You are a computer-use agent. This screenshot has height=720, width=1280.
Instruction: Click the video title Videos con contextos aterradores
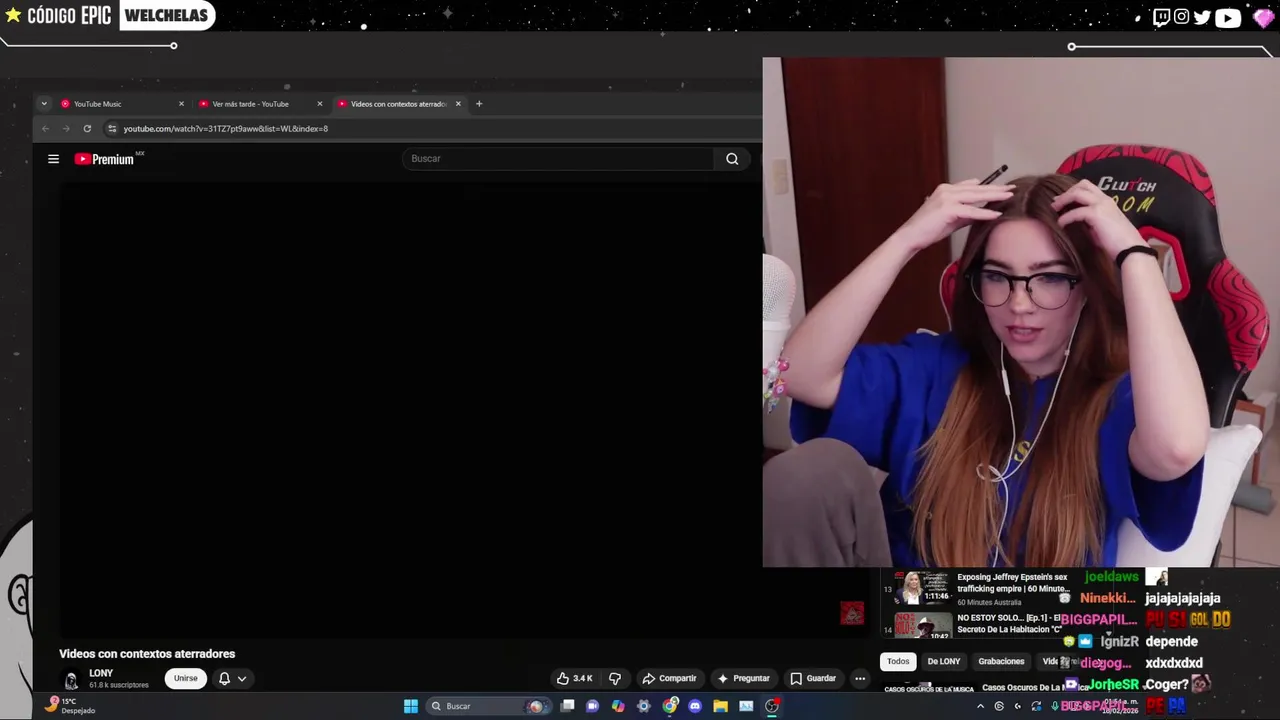click(147, 654)
